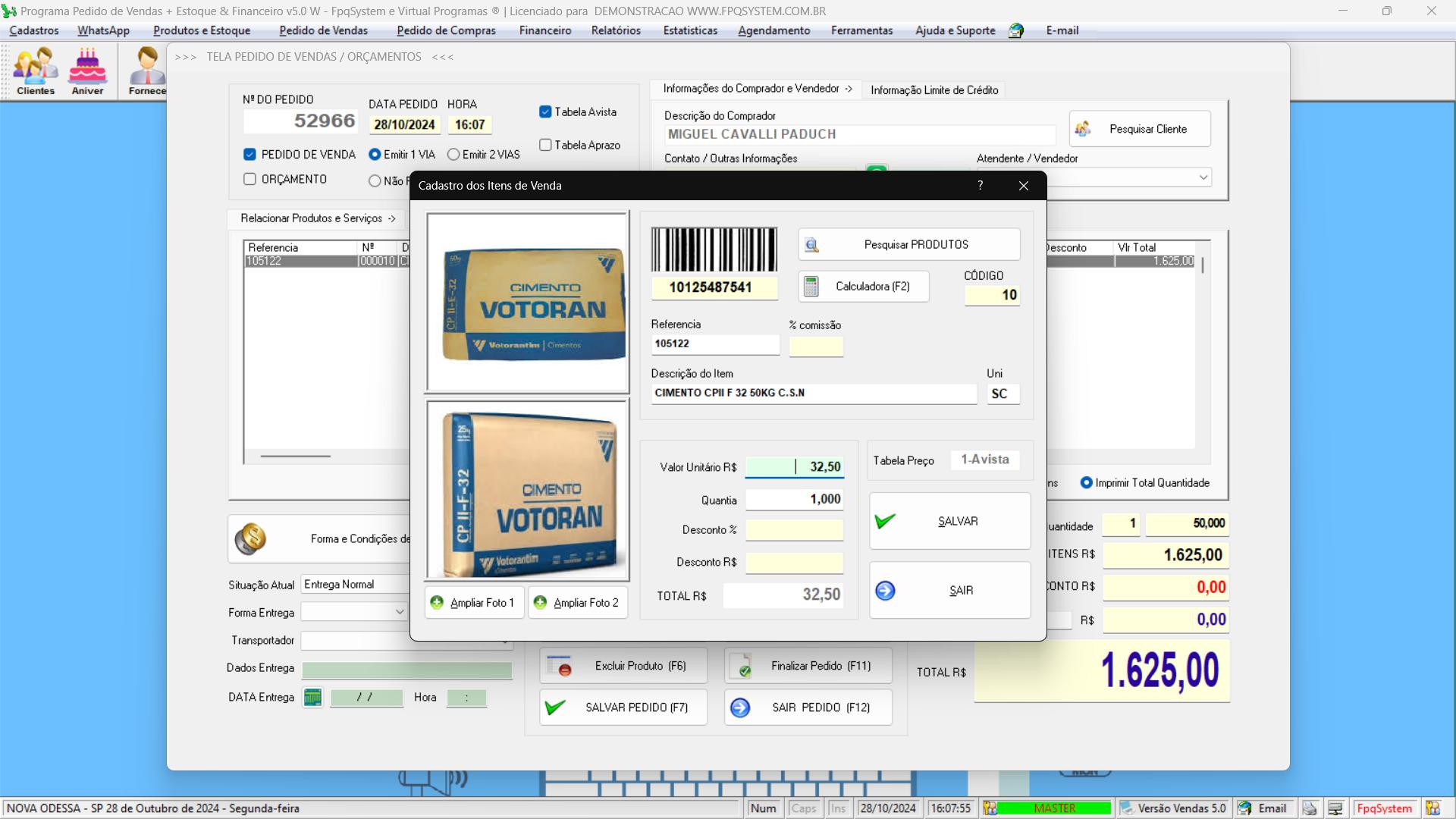Viewport: 1456px width, 819px height.
Task: Click the keys icon at status bar far right
Action: click(x=1432, y=808)
